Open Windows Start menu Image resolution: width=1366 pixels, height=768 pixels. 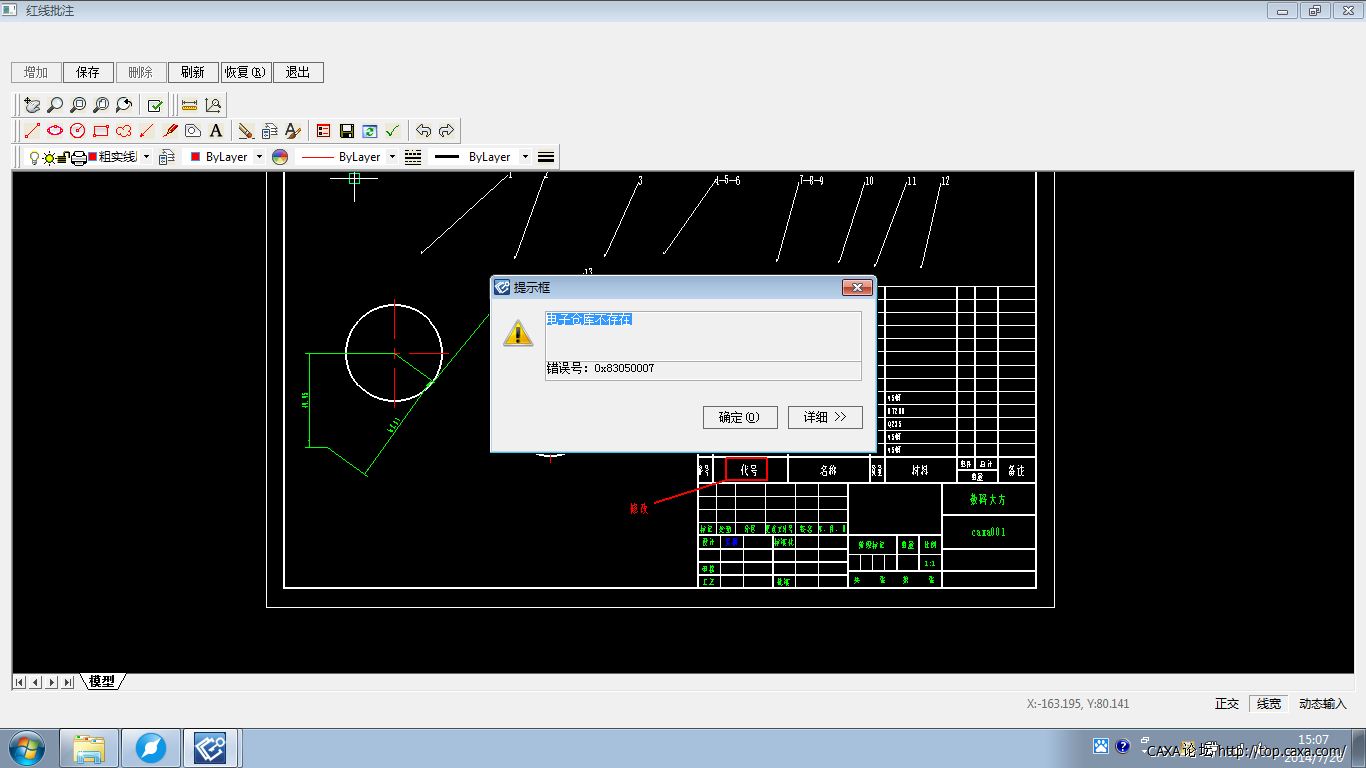point(27,748)
